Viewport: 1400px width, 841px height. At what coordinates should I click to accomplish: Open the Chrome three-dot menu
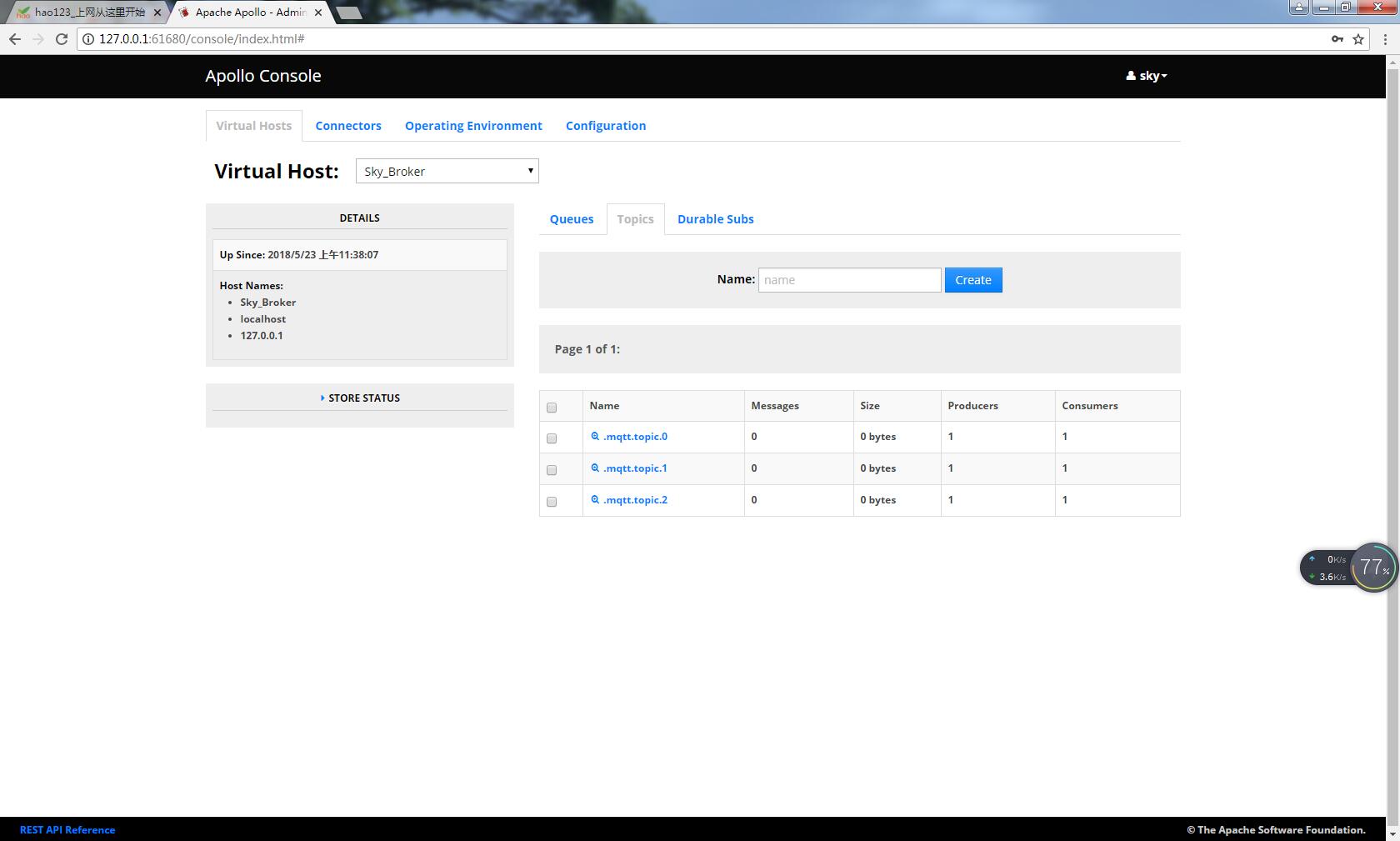(1385, 39)
